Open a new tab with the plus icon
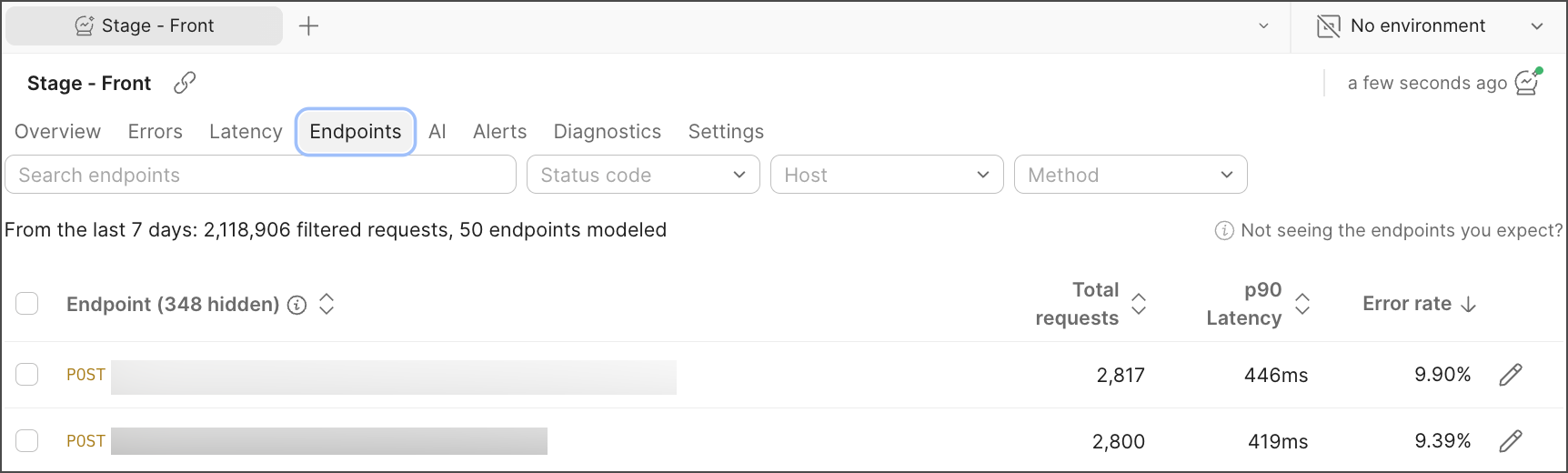 point(309,26)
